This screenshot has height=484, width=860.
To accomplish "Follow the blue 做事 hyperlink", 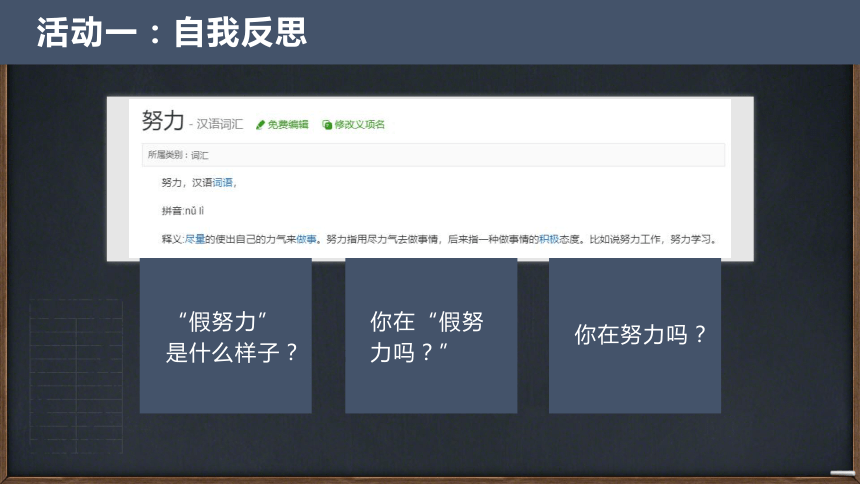I will pyautogui.click(x=307, y=239).
